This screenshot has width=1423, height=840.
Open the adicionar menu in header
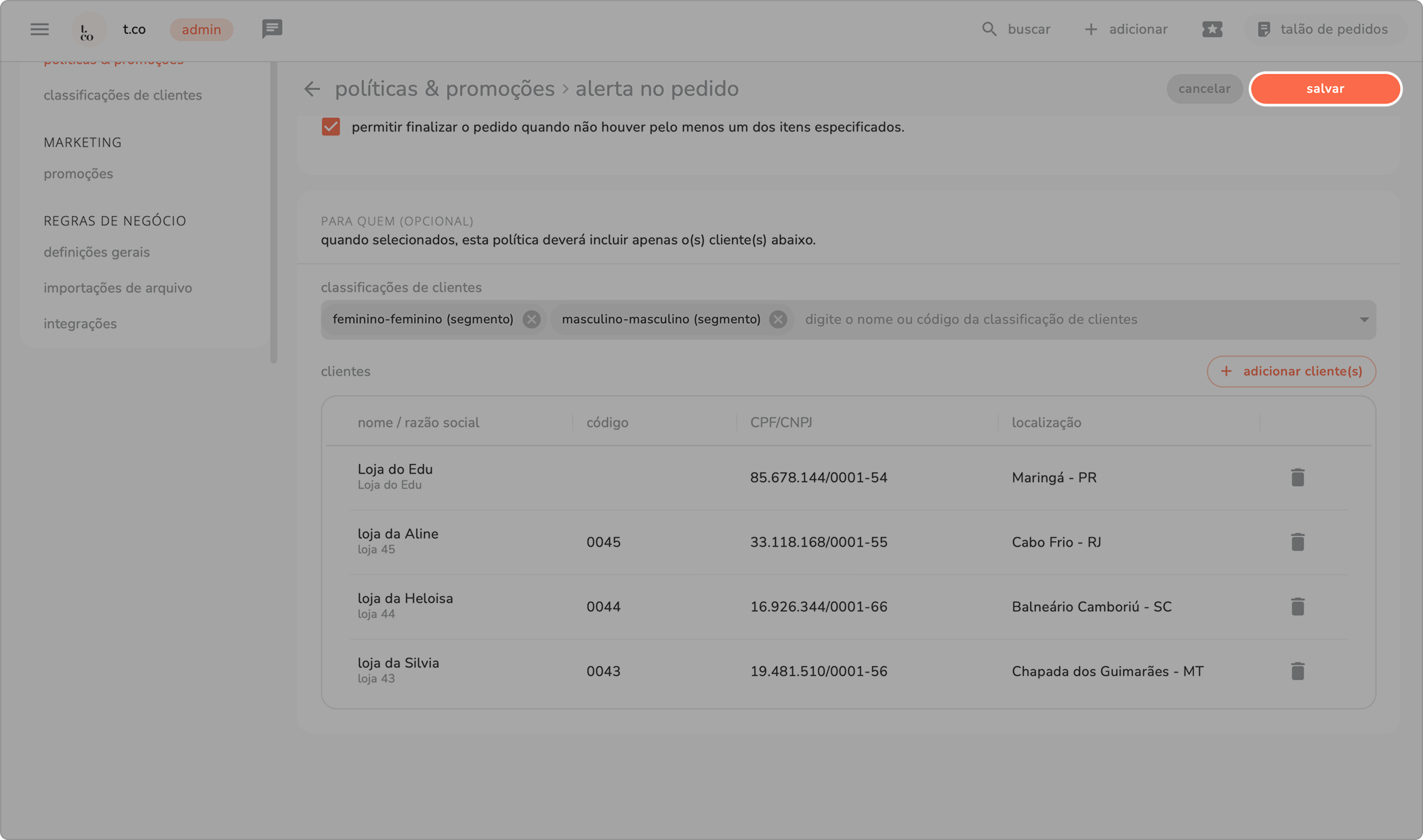1126,29
